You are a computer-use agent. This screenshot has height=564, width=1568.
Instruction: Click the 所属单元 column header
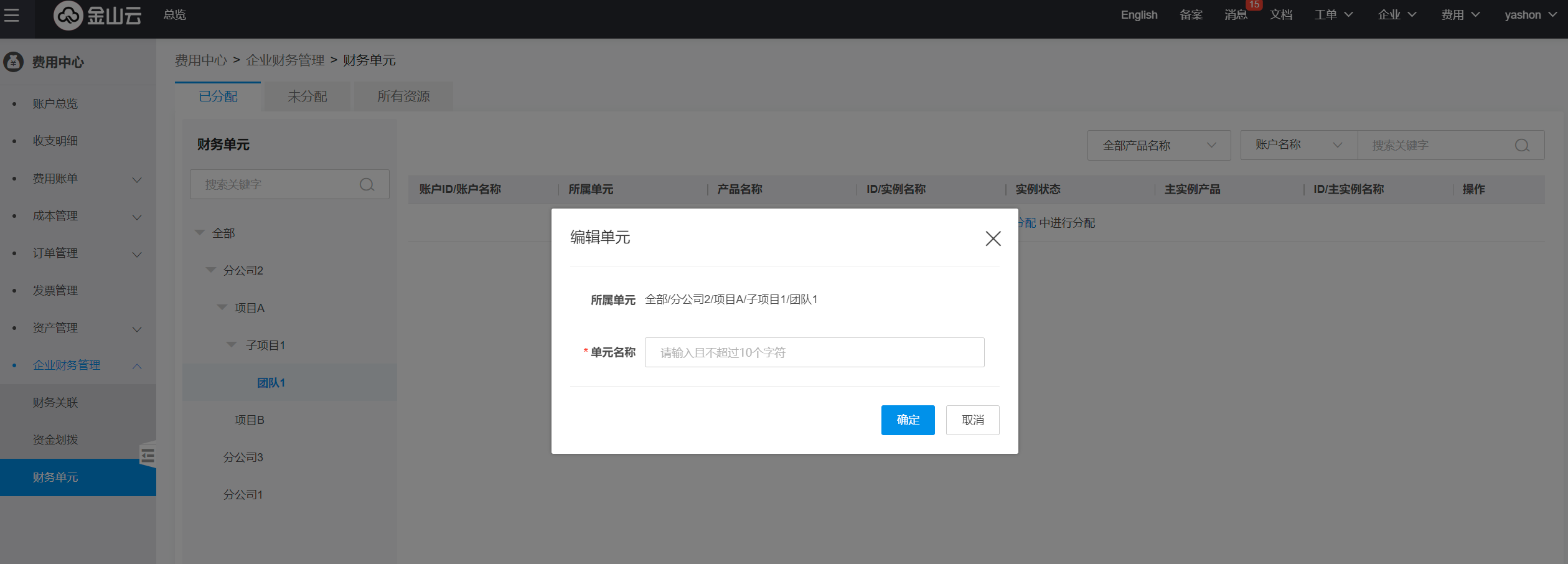[x=591, y=189]
